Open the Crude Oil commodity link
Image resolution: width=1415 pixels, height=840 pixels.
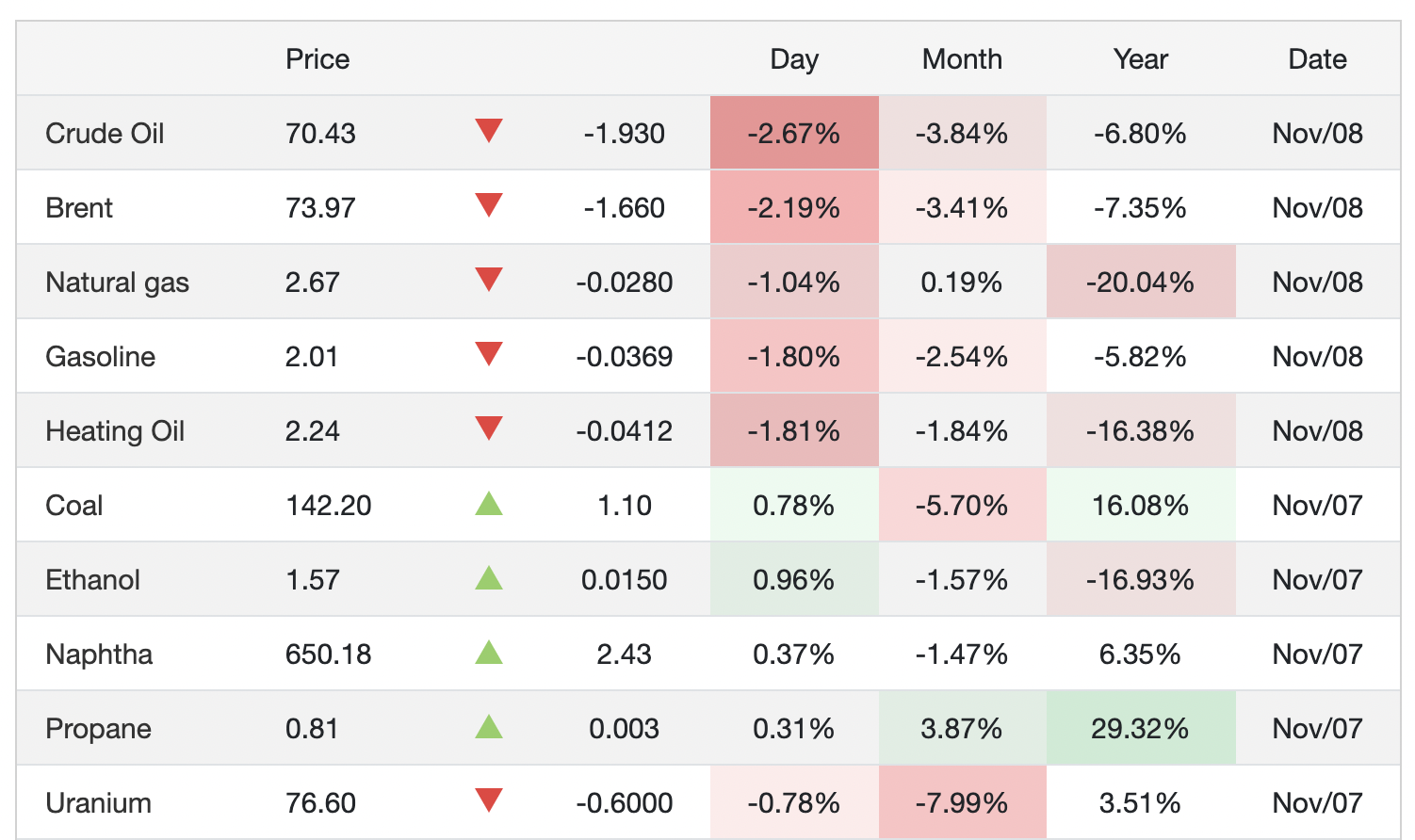tap(105, 134)
